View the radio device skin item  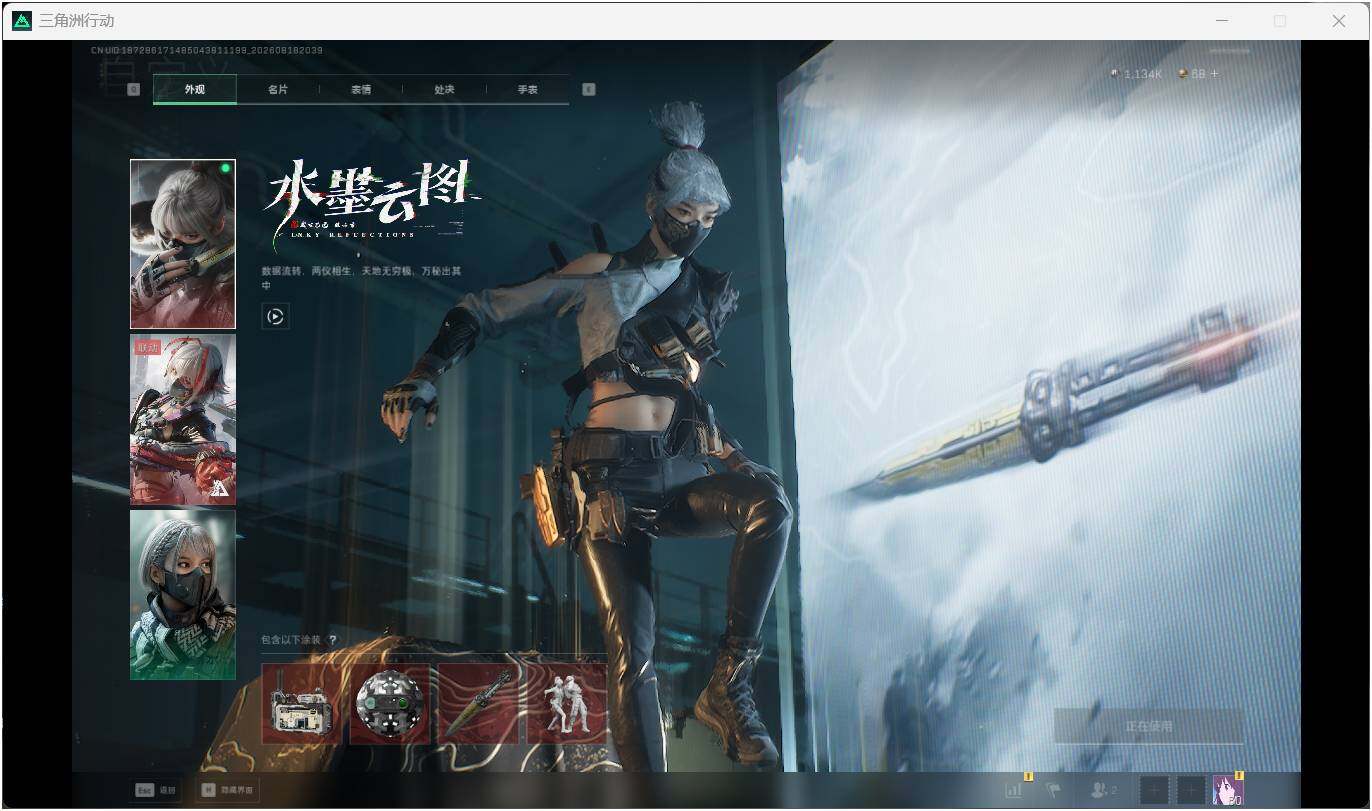pos(301,704)
